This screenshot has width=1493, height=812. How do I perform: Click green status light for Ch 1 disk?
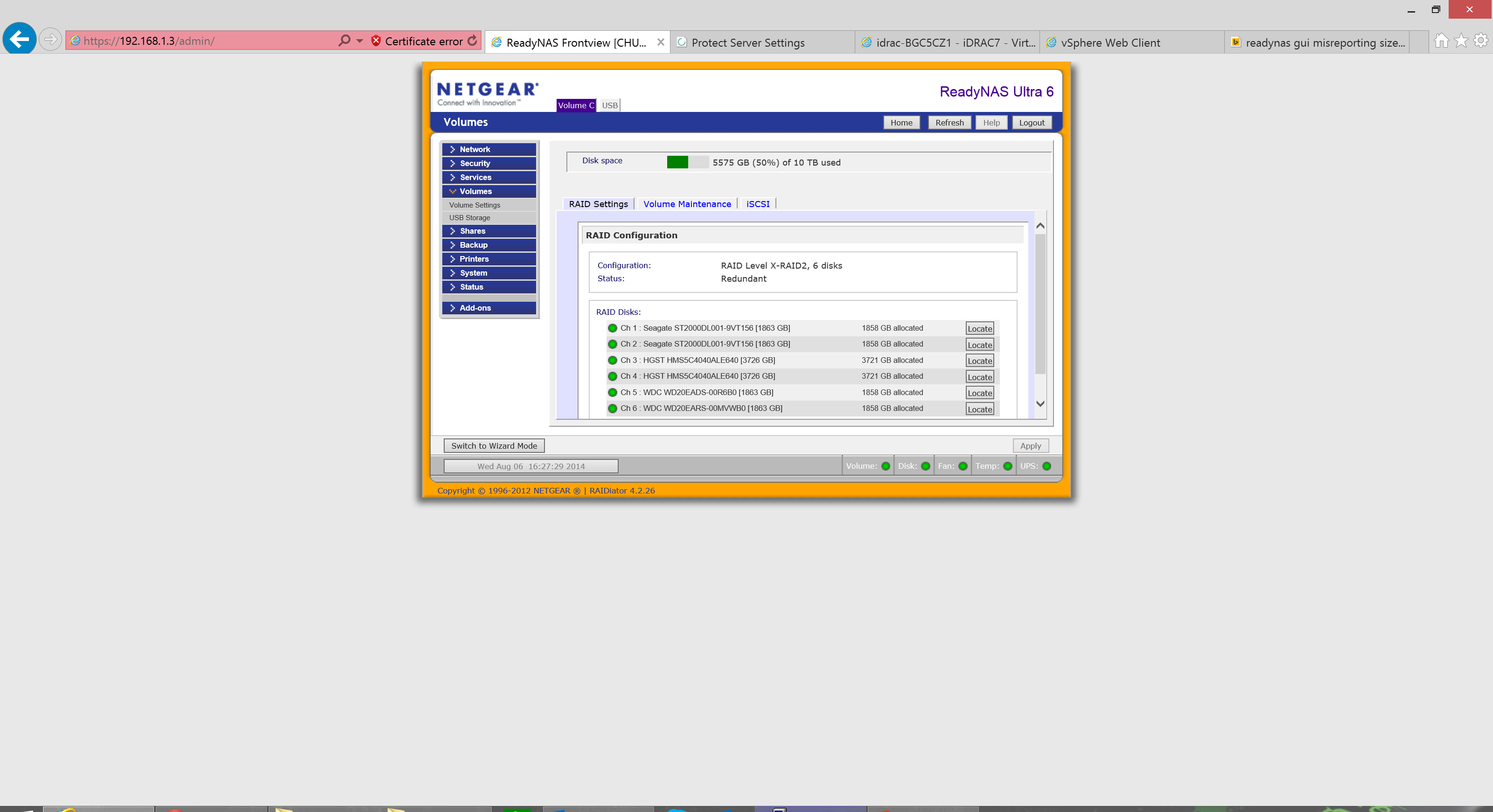(612, 328)
